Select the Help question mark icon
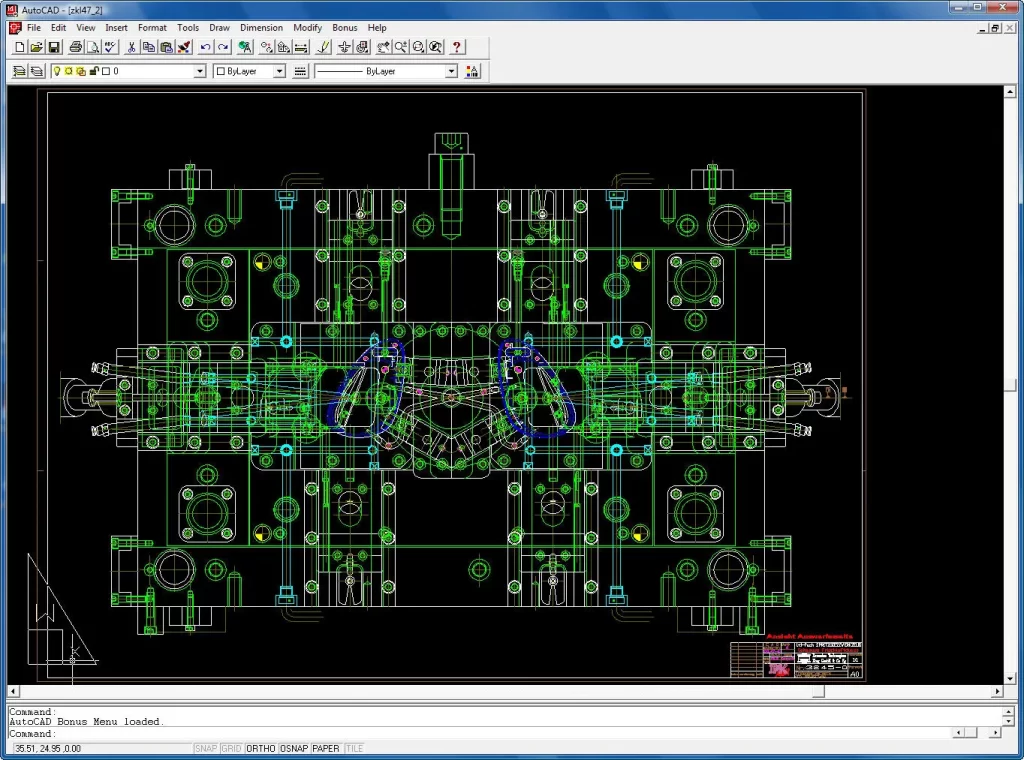The width and height of the screenshot is (1024, 760). 456,46
